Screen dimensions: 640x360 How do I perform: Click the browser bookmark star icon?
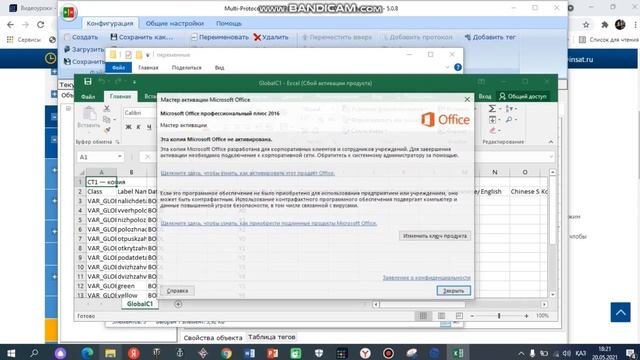[x=586, y=25]
